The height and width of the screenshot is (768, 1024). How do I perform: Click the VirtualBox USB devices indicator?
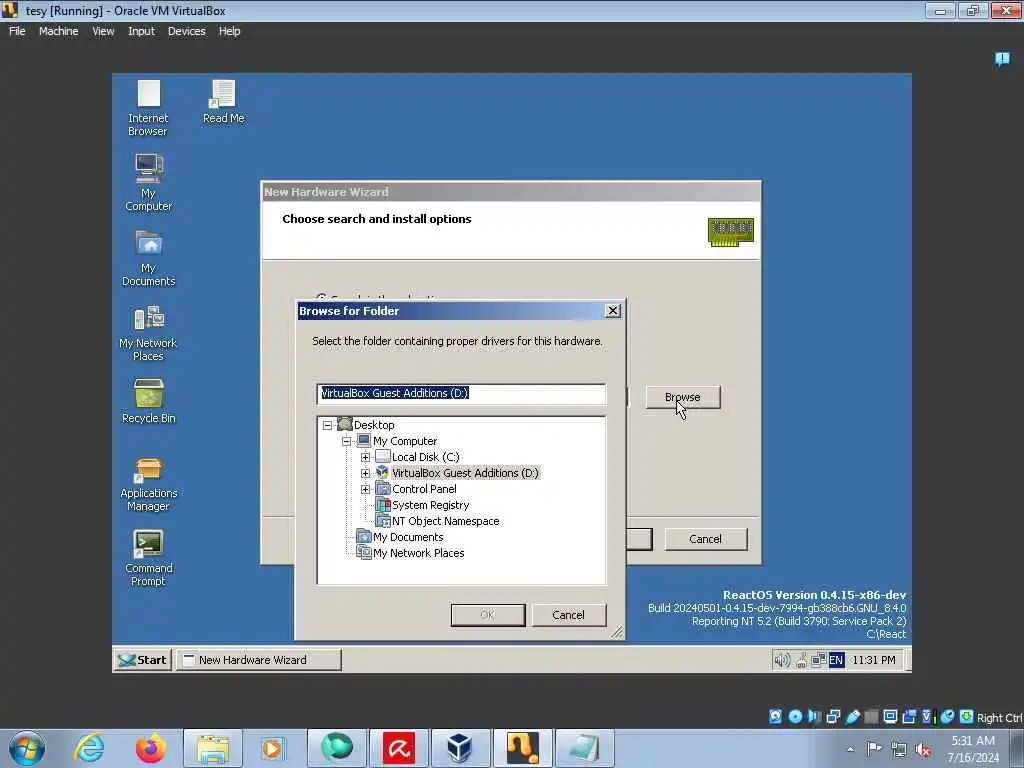point(852,716)
